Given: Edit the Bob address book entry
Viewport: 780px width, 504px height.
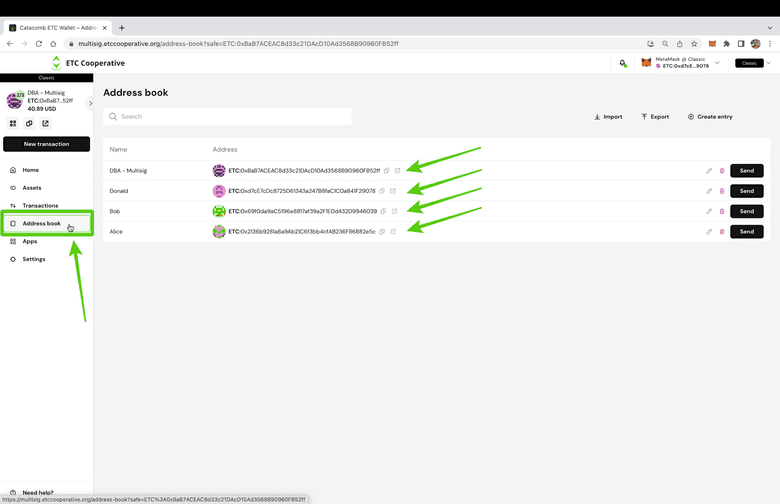Looking at the screenshot, I should [x=709, y=211].
